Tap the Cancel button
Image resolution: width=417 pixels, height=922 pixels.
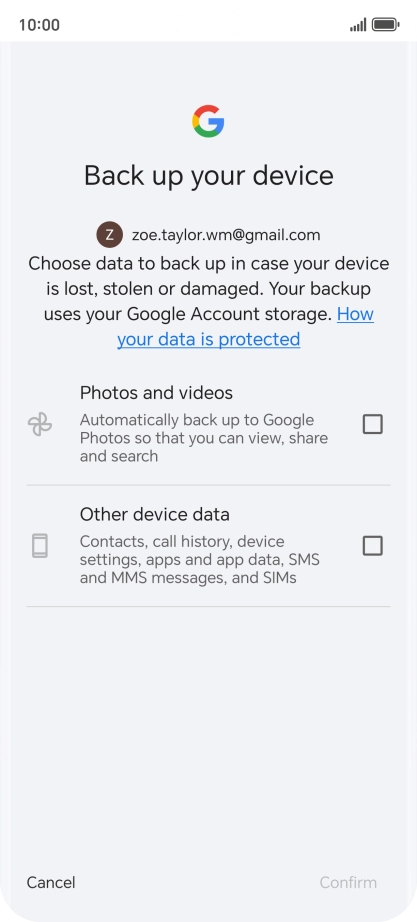51,882
